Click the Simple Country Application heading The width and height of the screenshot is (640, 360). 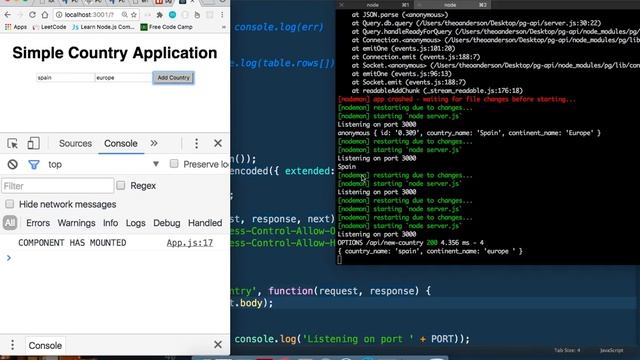click(x=115, y=53)
